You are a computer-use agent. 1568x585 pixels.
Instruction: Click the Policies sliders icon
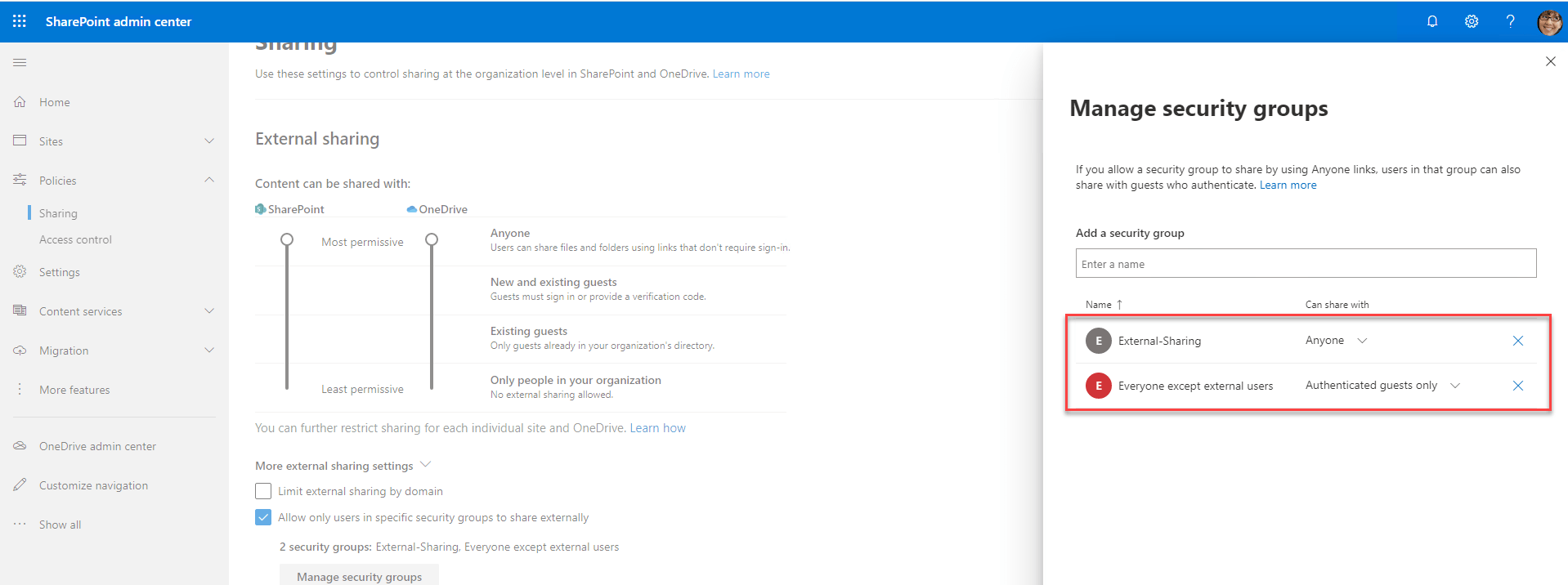20,180
